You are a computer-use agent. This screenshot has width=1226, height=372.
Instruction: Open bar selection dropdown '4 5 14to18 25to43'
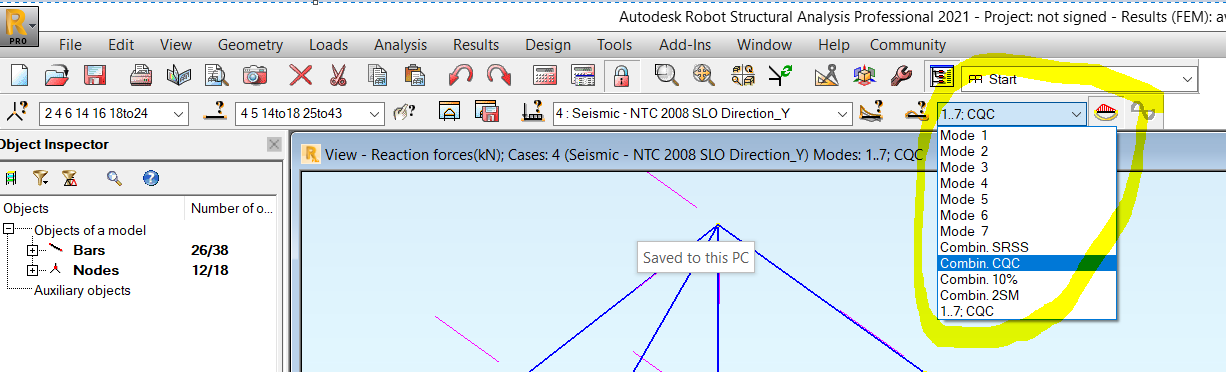pos(309,113)
